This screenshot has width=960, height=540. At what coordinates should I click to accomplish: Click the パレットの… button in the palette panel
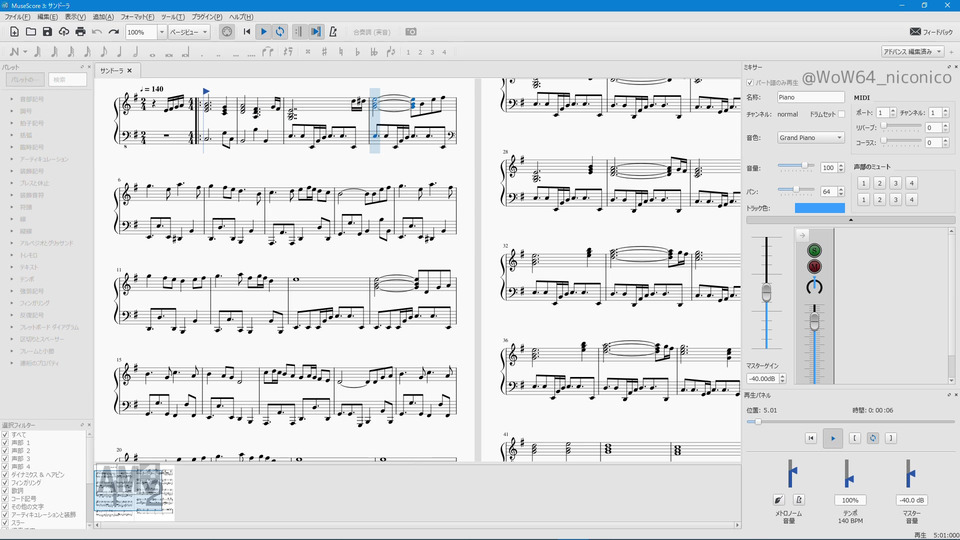pos(25,80)
